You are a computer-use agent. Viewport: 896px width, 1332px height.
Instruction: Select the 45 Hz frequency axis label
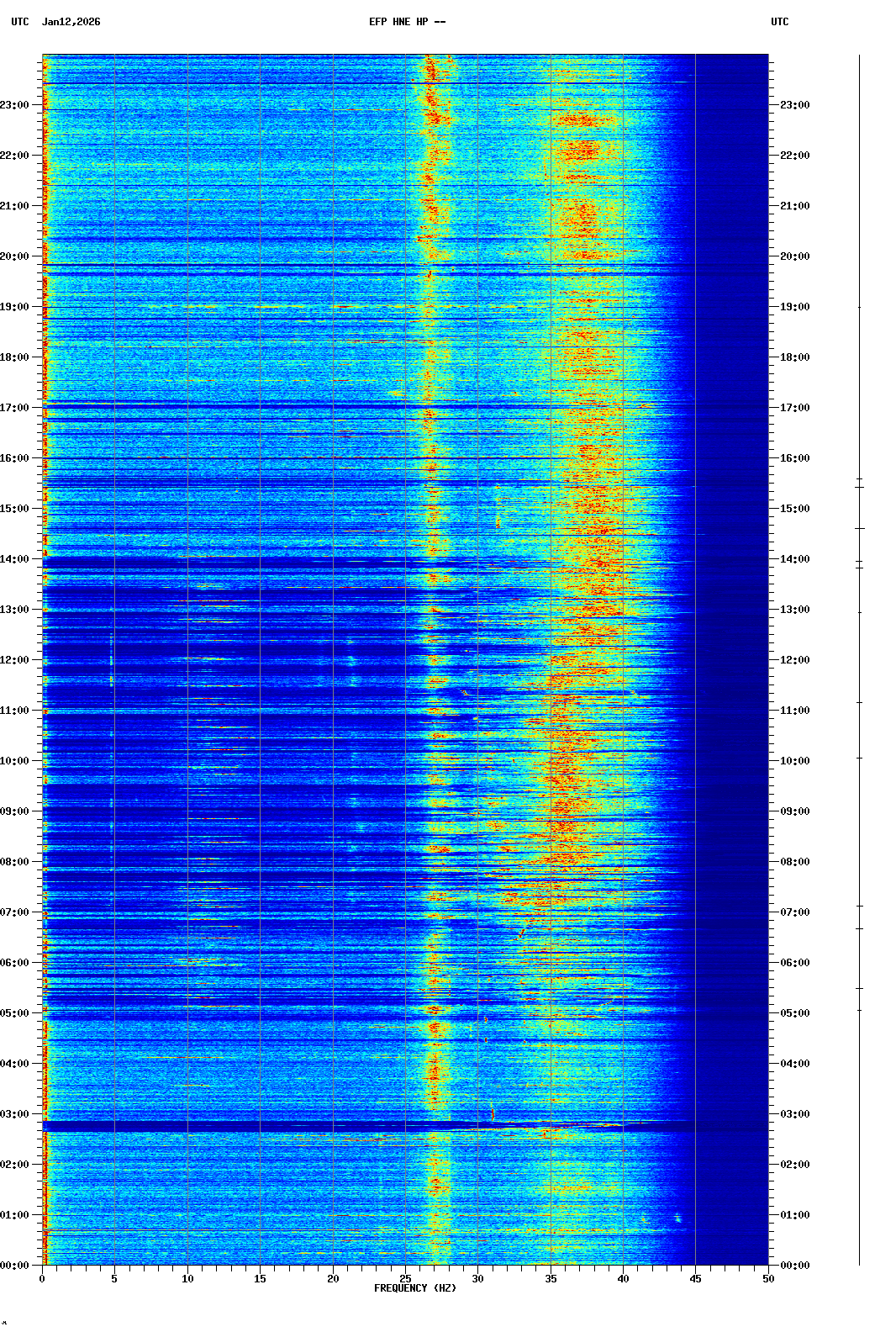[695, 1279]
